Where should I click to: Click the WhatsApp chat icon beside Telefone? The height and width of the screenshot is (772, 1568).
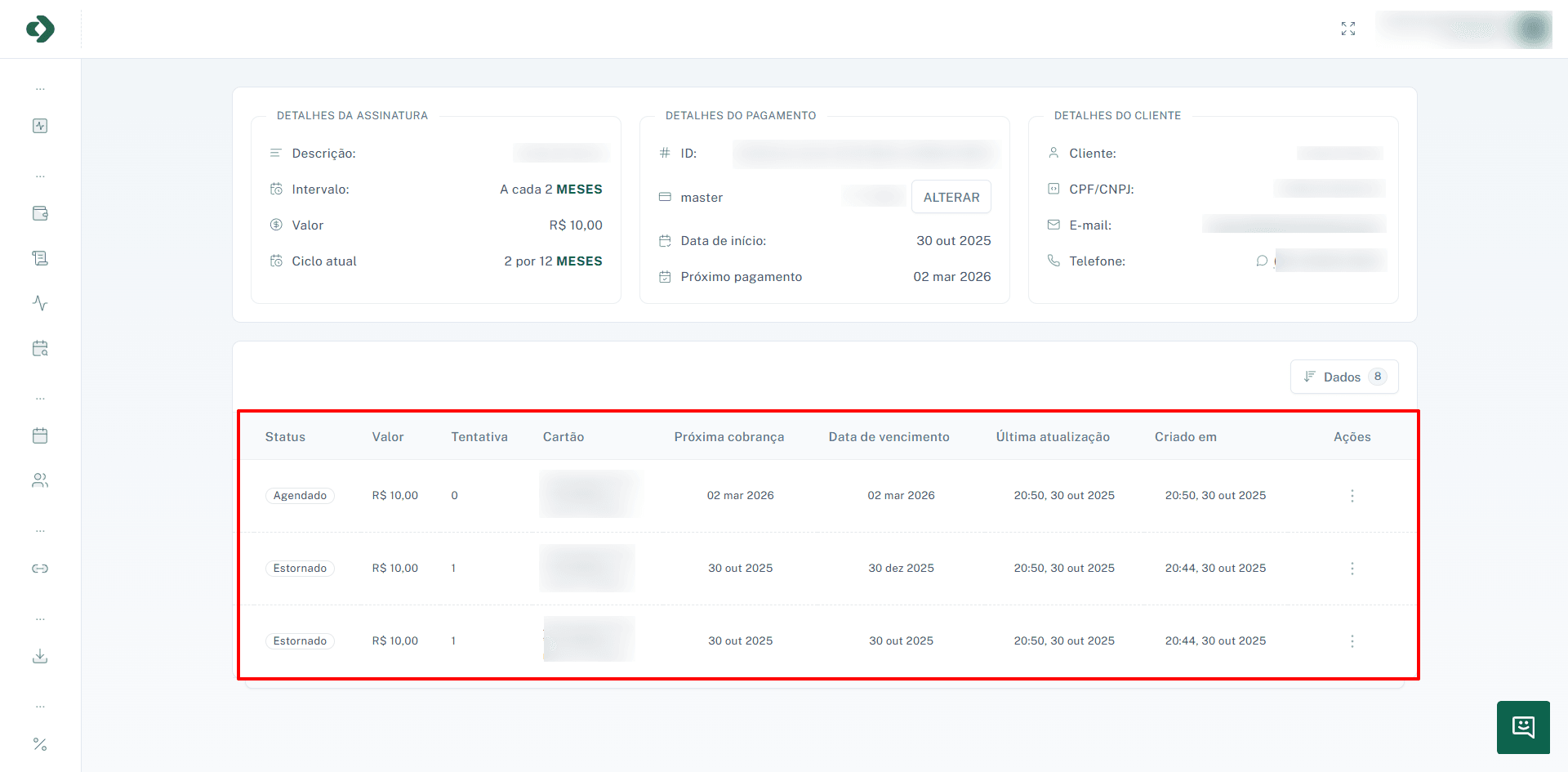[1262, 261]
